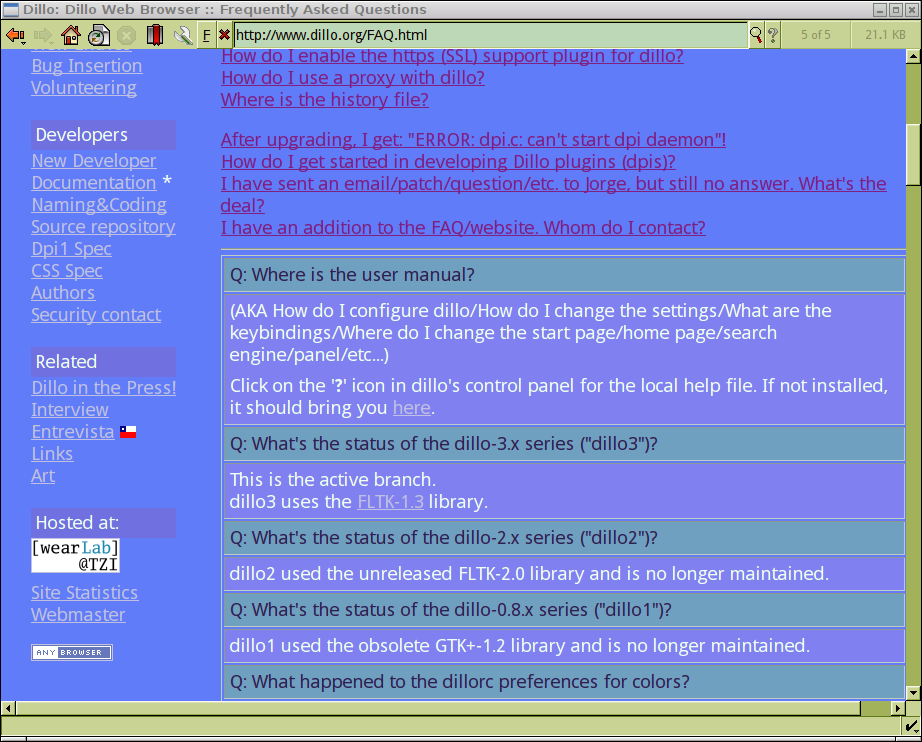This screenshot has height=742, width=922.
Task: Open the "Where is the history file?" link
Action: pyautogui.click(x=324, y=100)
